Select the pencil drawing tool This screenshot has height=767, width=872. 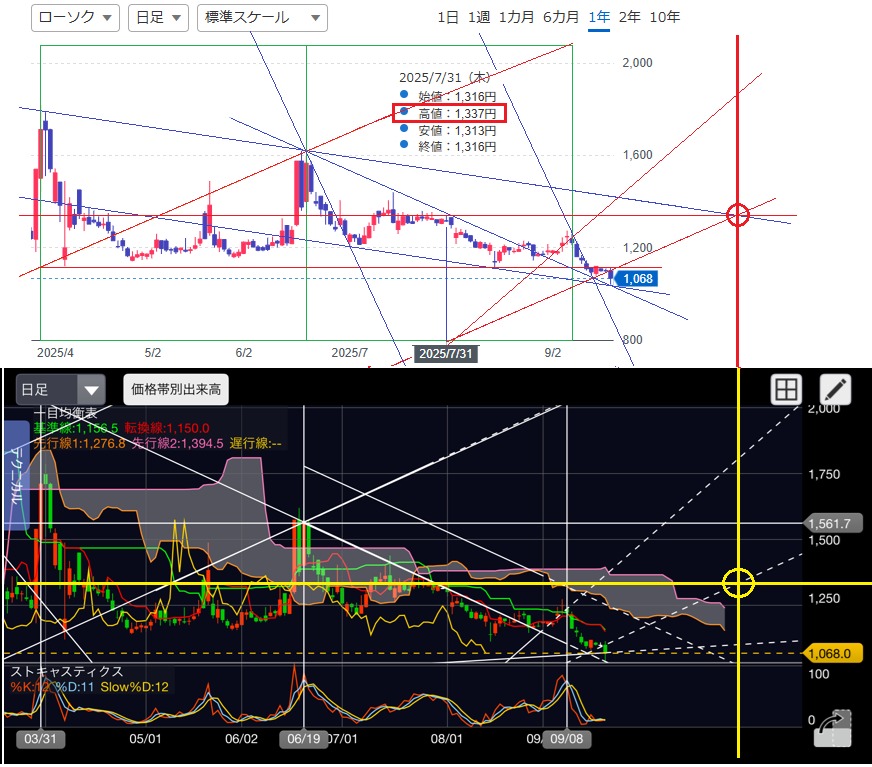click(835, 389)
